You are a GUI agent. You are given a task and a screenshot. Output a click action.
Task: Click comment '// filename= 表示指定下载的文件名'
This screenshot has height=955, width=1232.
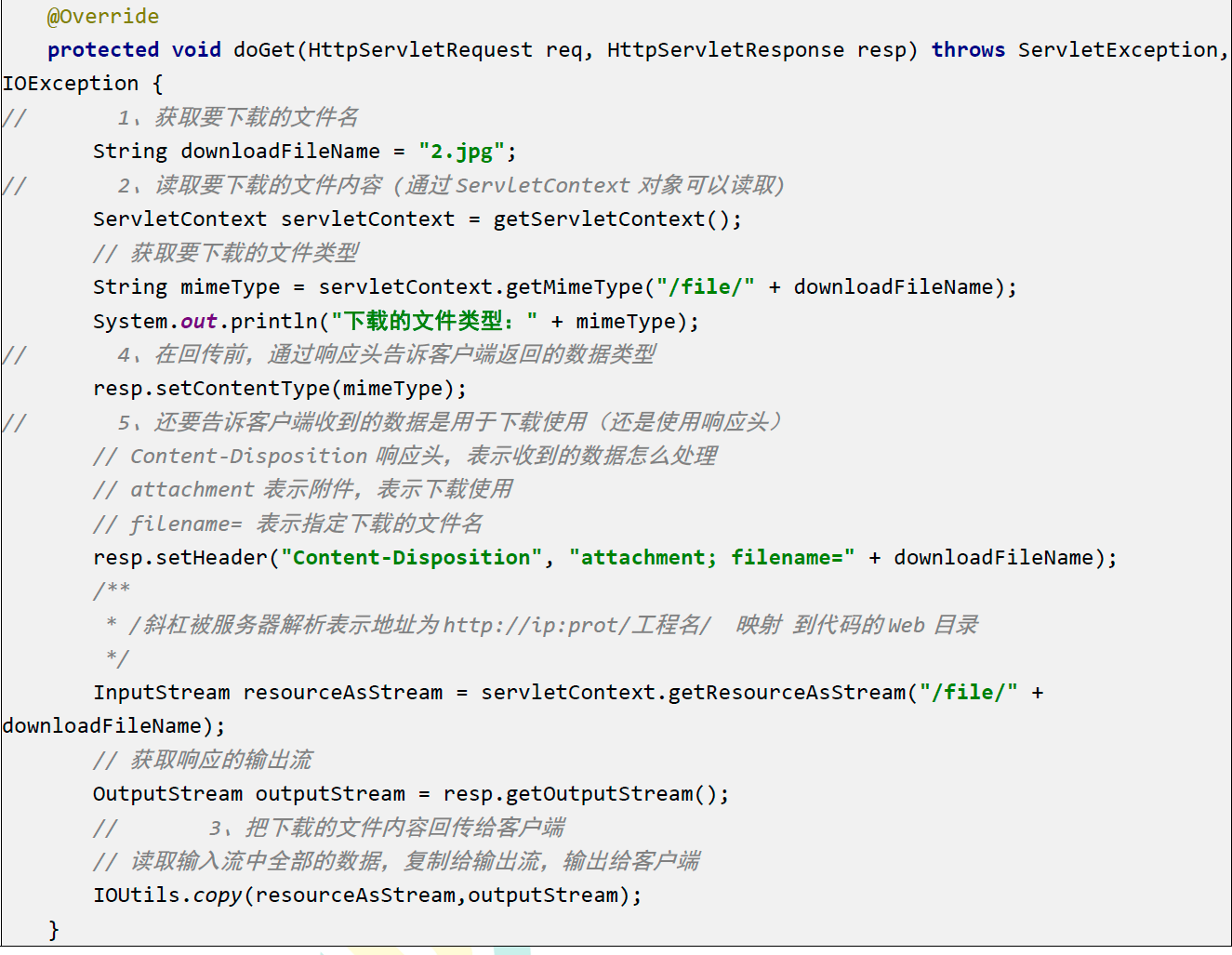(288, 524)
